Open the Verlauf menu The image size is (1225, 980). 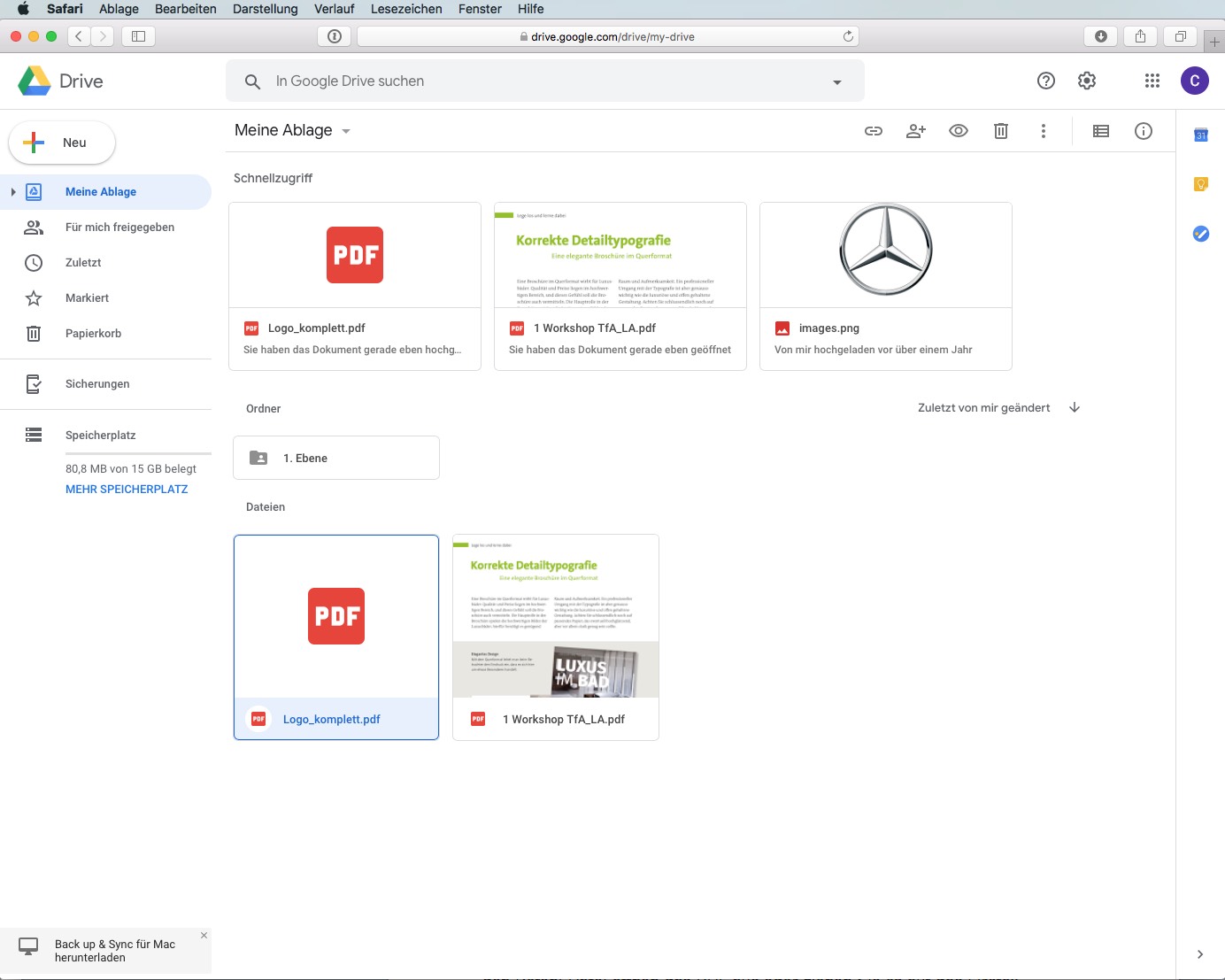[335, 9]
